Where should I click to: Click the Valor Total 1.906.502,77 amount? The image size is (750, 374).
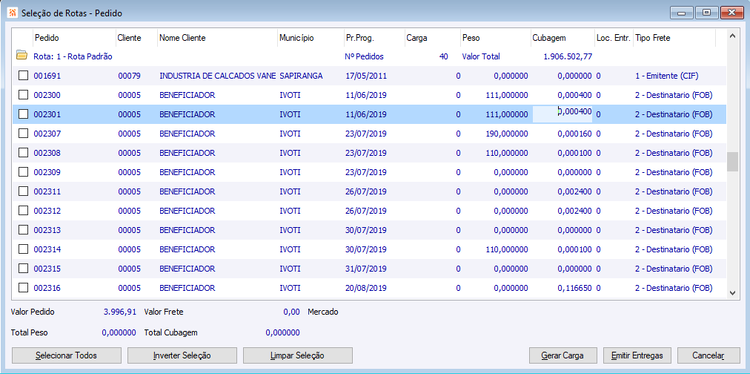tap(568, 56)
